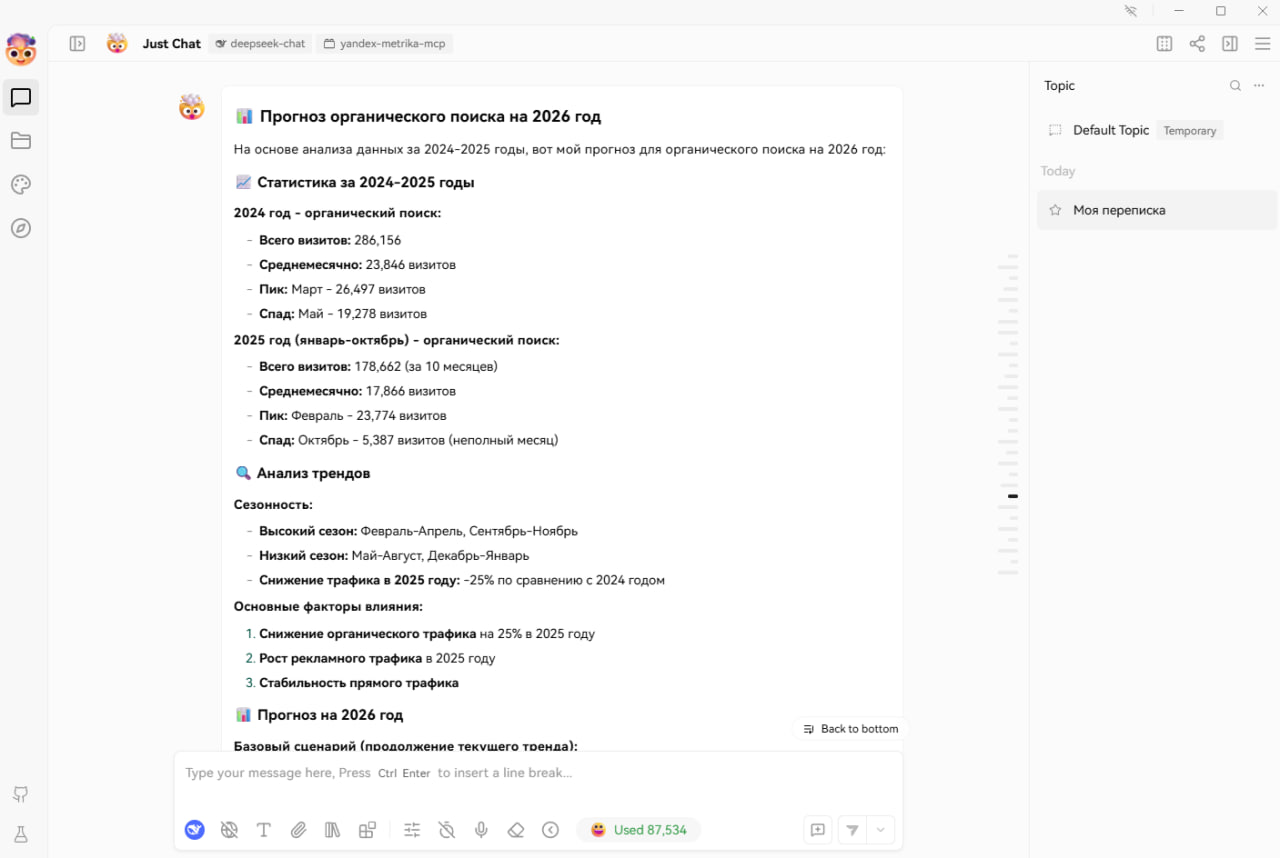
Task: Open the Topic three-dots more menu
Action: tap(1259, 86)
